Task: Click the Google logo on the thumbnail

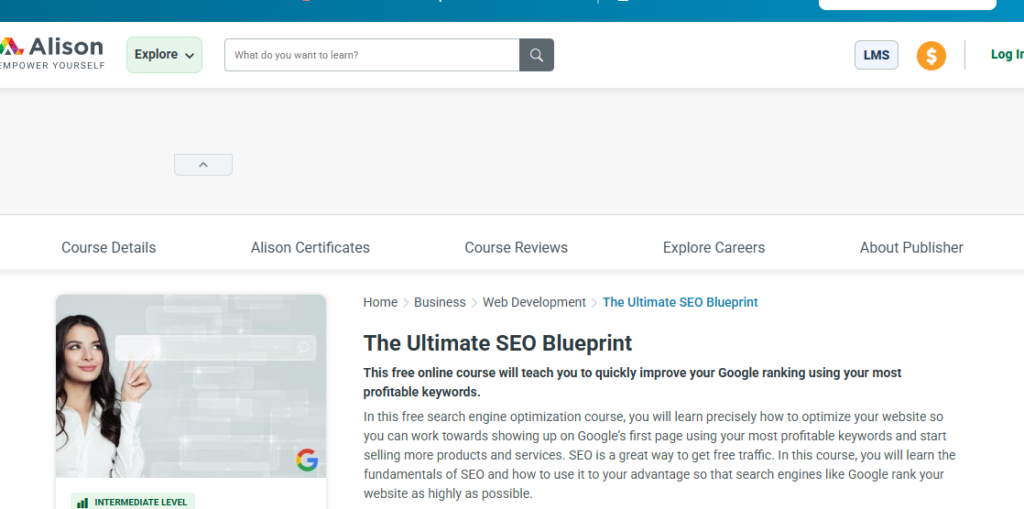Action: [307, 460]
